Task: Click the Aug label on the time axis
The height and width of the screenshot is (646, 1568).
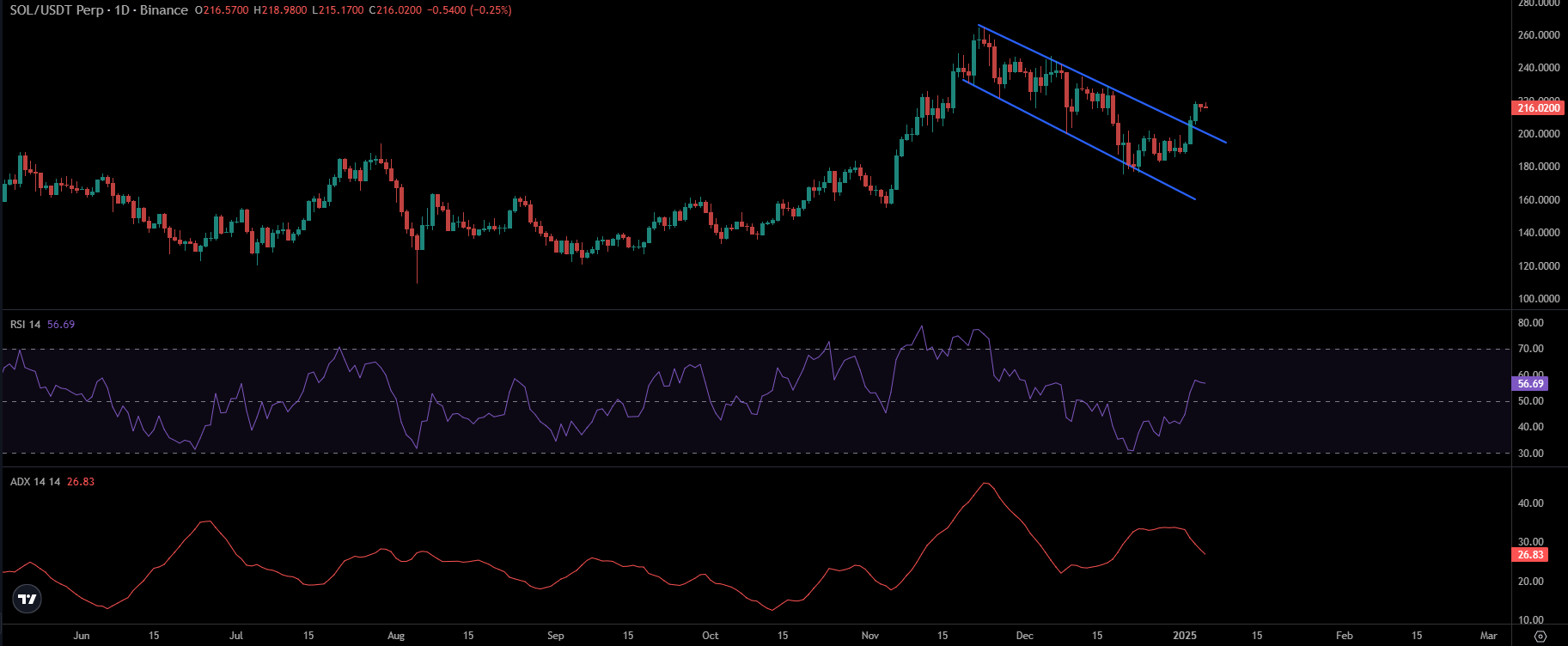Action: (396, 636)
